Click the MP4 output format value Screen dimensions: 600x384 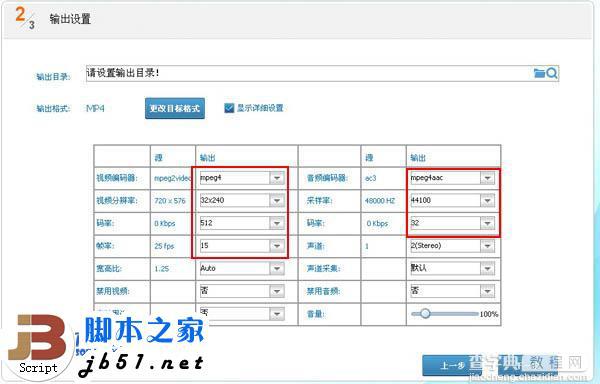pos(95,109)
